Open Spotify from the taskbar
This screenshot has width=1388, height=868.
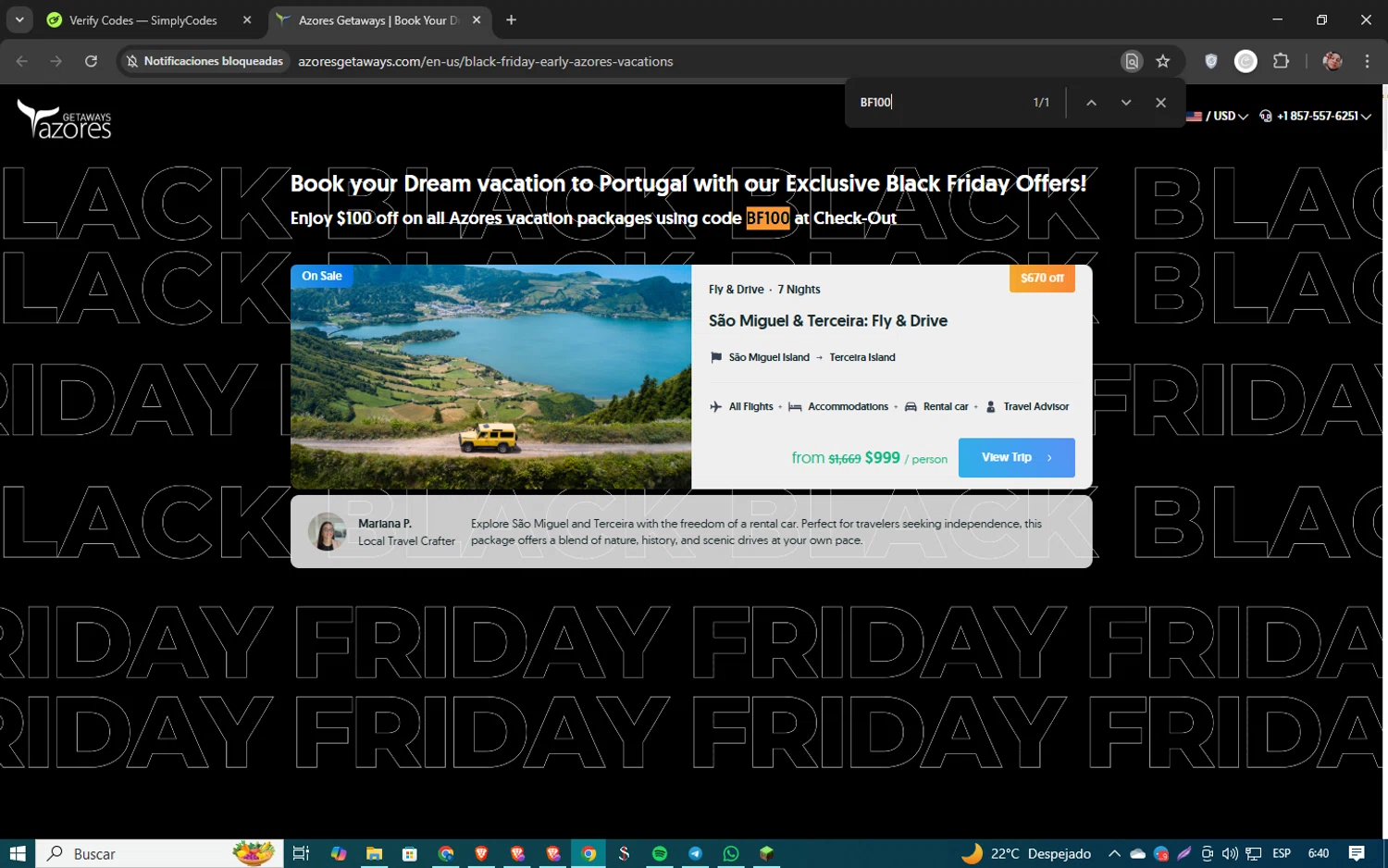(x=660, y=853)
